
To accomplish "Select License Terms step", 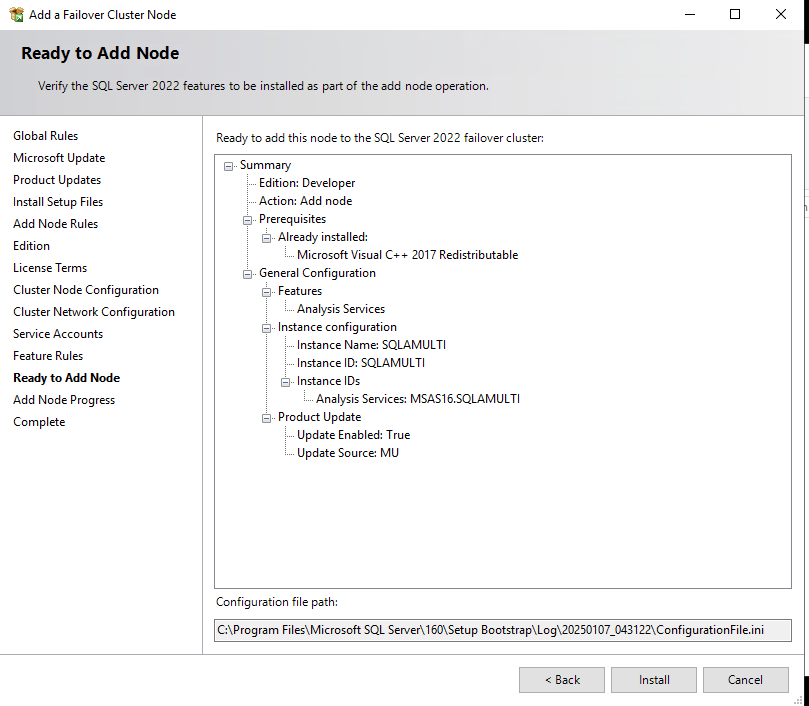I will pos(50,268).
